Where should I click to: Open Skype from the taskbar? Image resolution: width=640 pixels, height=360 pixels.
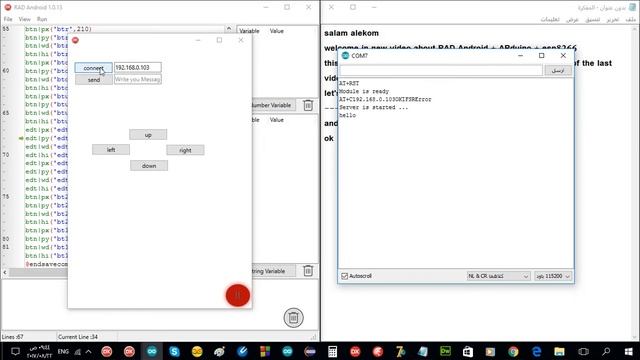[174, 351]
